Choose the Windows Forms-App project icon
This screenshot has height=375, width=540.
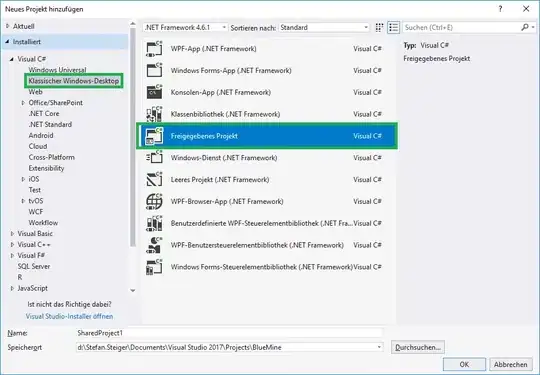[x=154, y=71]
